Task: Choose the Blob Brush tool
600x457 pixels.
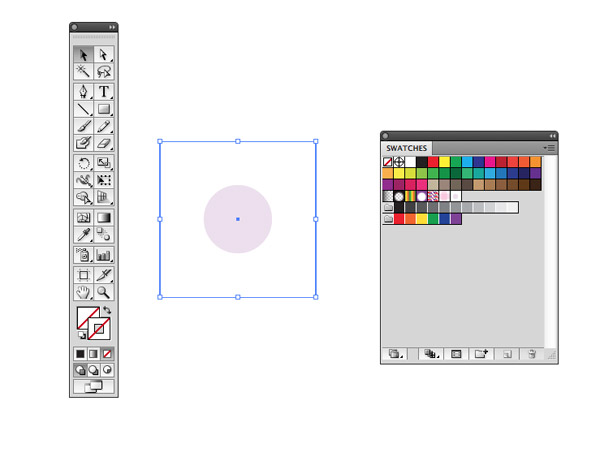Action: (83, 143)
